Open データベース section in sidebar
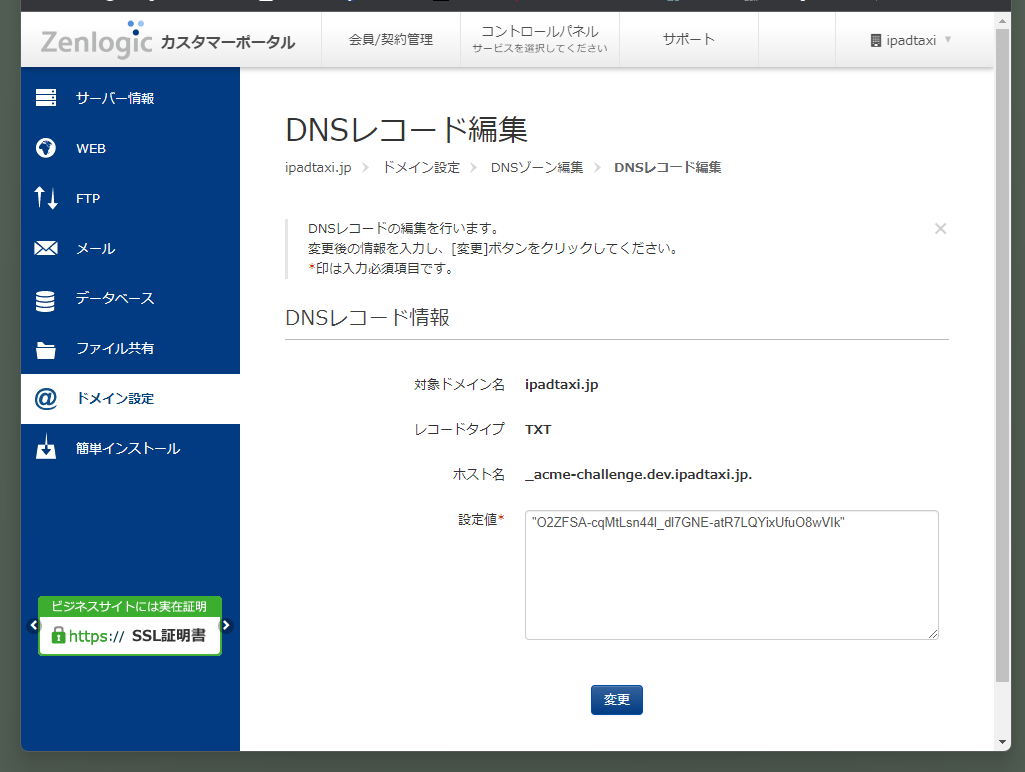1025x772 pixels. [130, 298]
